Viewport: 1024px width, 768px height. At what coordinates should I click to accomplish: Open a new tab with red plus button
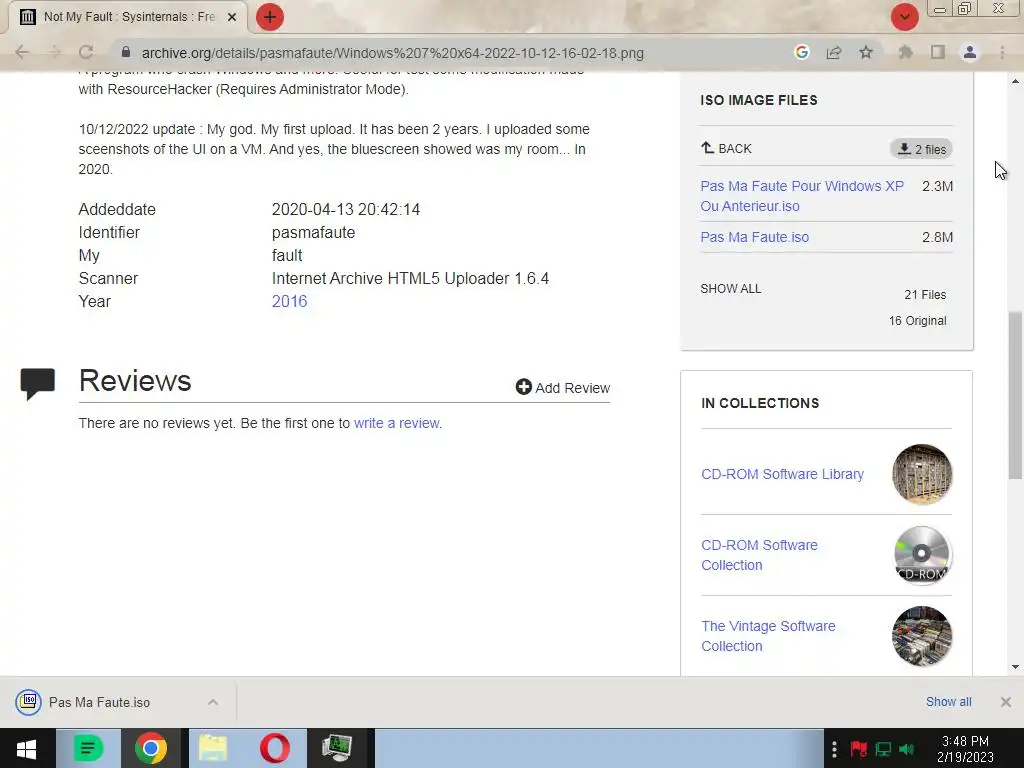[270, 17]
